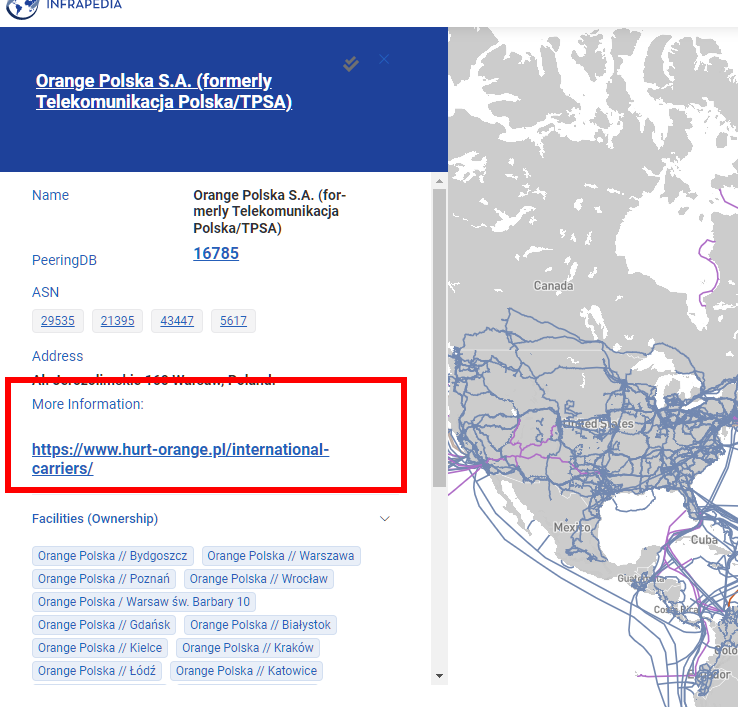Image resolution: width=738 pixels, height=707 pixels.
Task: Click the double checkmark verified icon
Action: pyautogui.click(x=351, y=64)
